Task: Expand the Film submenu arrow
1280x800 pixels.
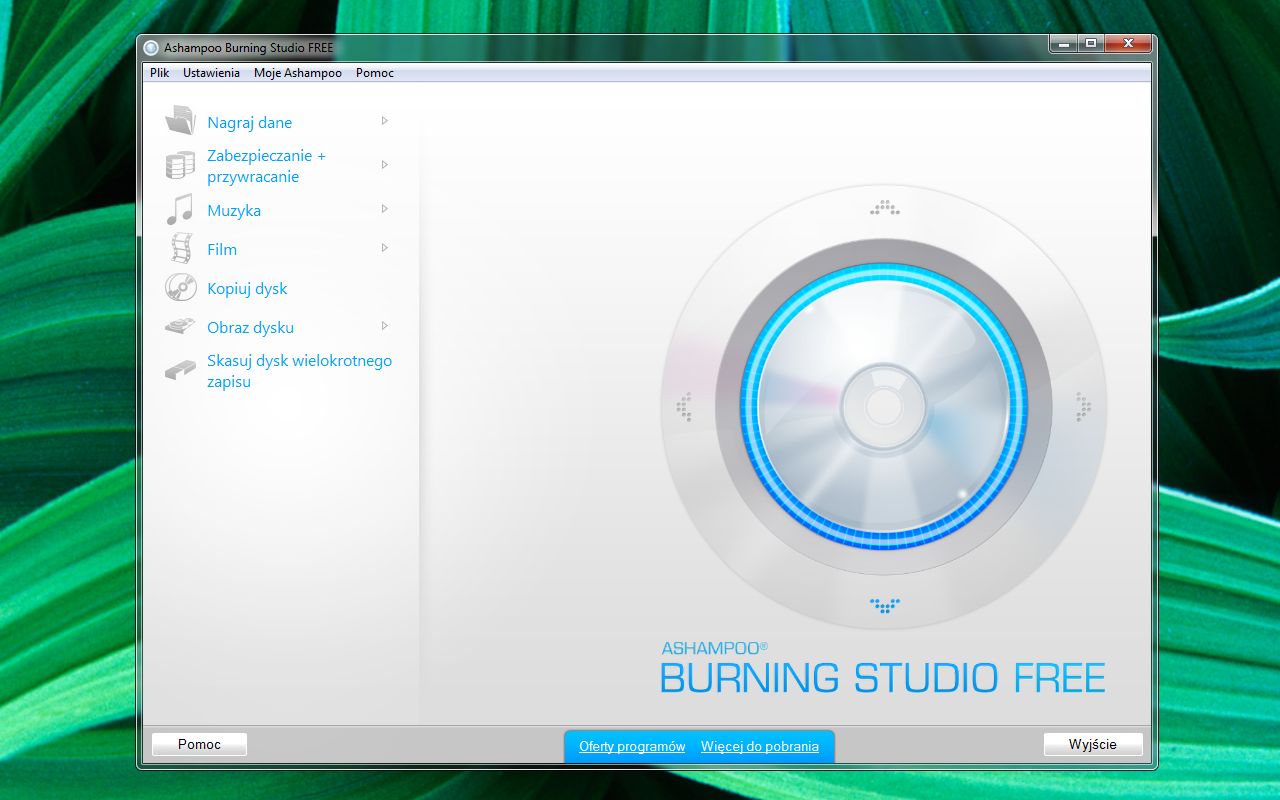Action: pos(385,248)
